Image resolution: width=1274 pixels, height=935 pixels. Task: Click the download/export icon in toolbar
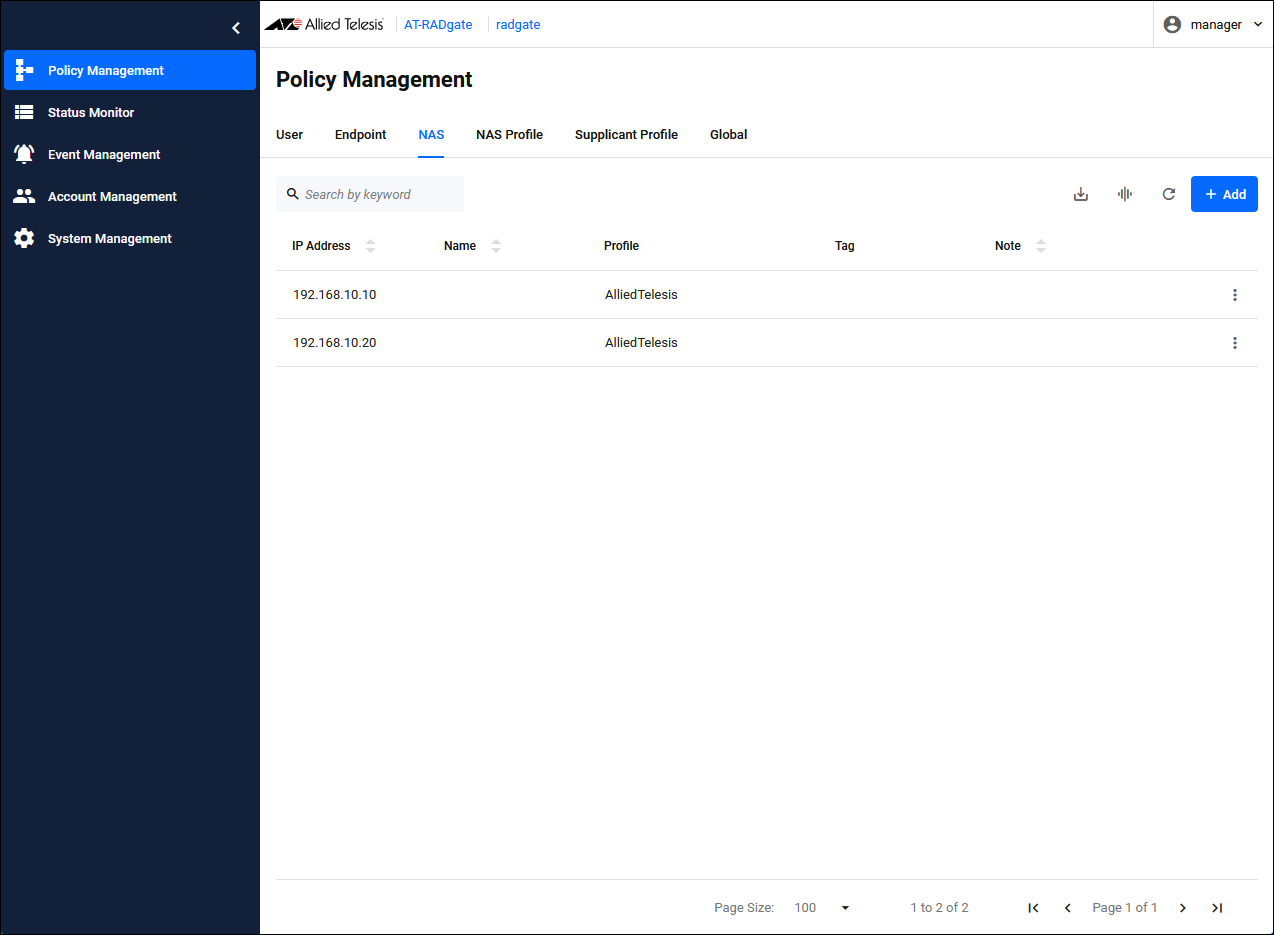(1080, 194)
